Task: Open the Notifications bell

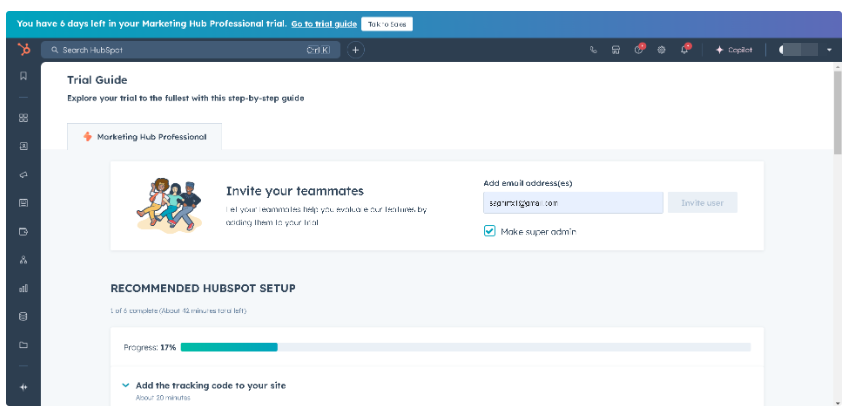Action: click(x=685, y=49)
